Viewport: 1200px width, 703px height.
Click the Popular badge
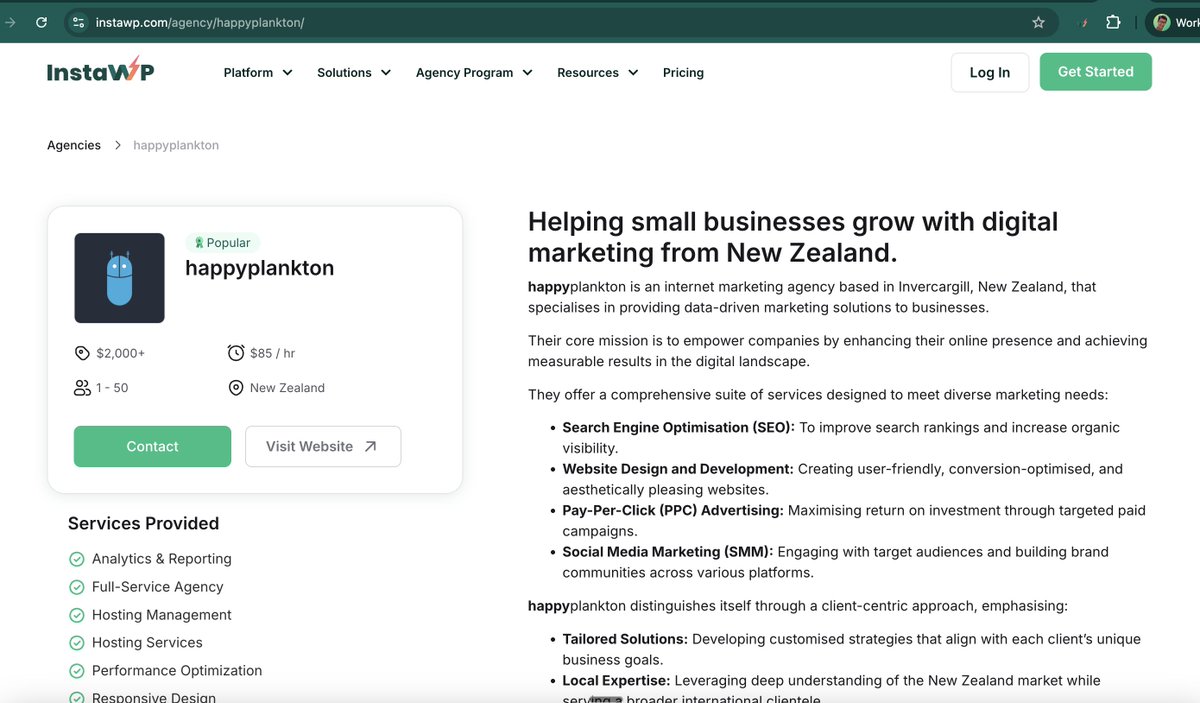223,242
